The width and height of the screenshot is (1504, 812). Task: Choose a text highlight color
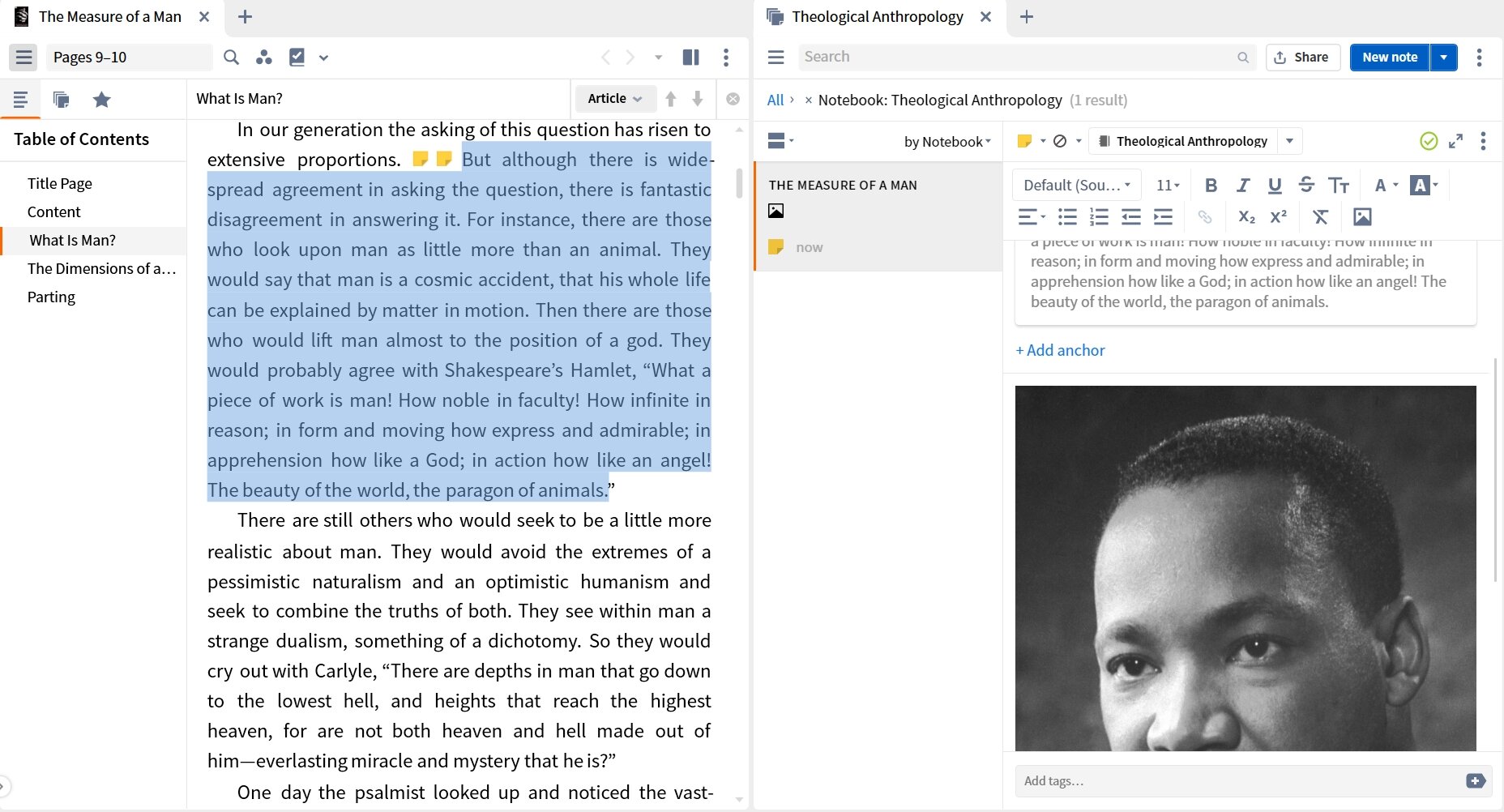click(1424, 185)
